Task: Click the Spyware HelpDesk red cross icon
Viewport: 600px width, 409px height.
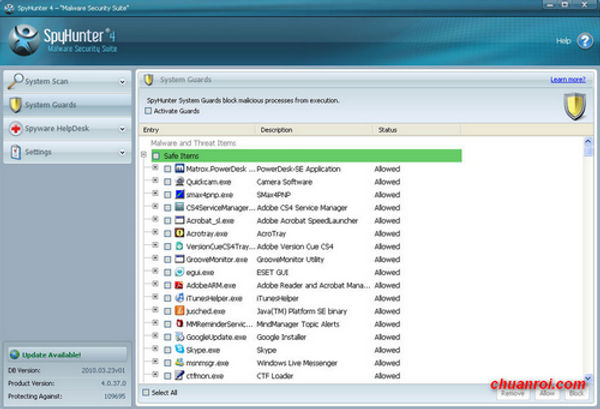Action: (16, 129)
